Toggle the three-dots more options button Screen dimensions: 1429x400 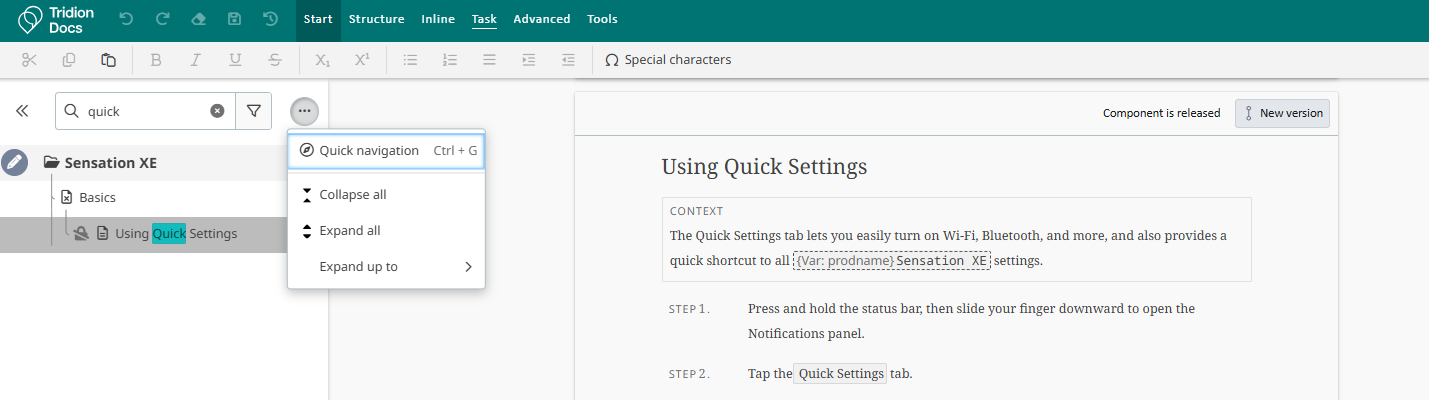[305, 111]
